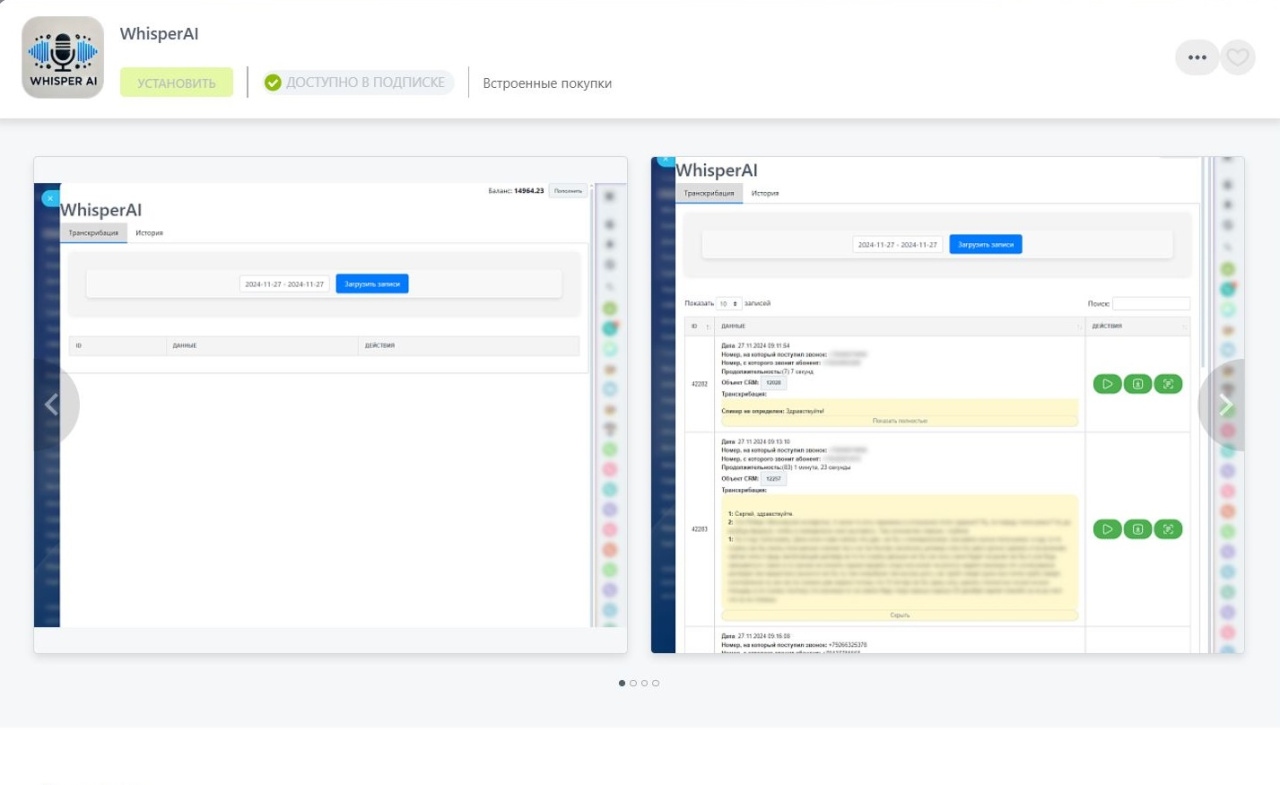Click blue X close icon in left screenshot
This screenshot has height=785, width=1280.
(x=50, y=198)
